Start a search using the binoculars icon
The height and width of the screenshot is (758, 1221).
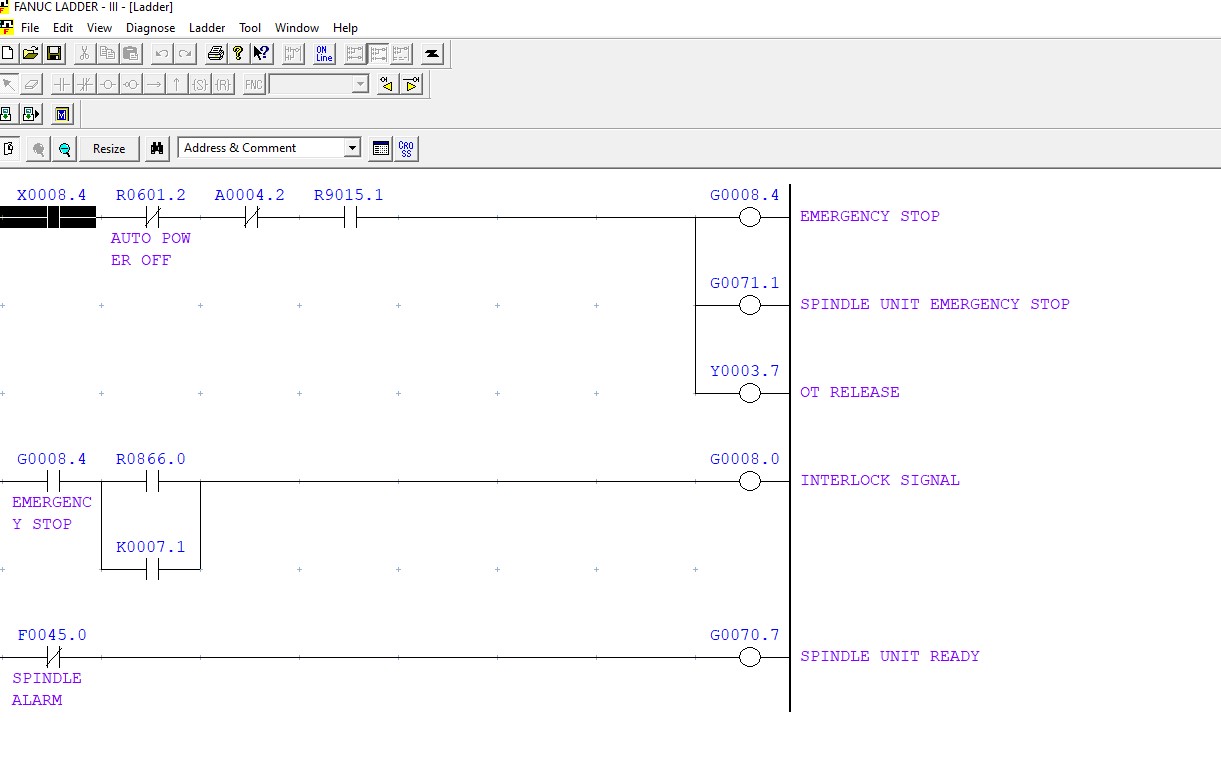pos(157,148)
